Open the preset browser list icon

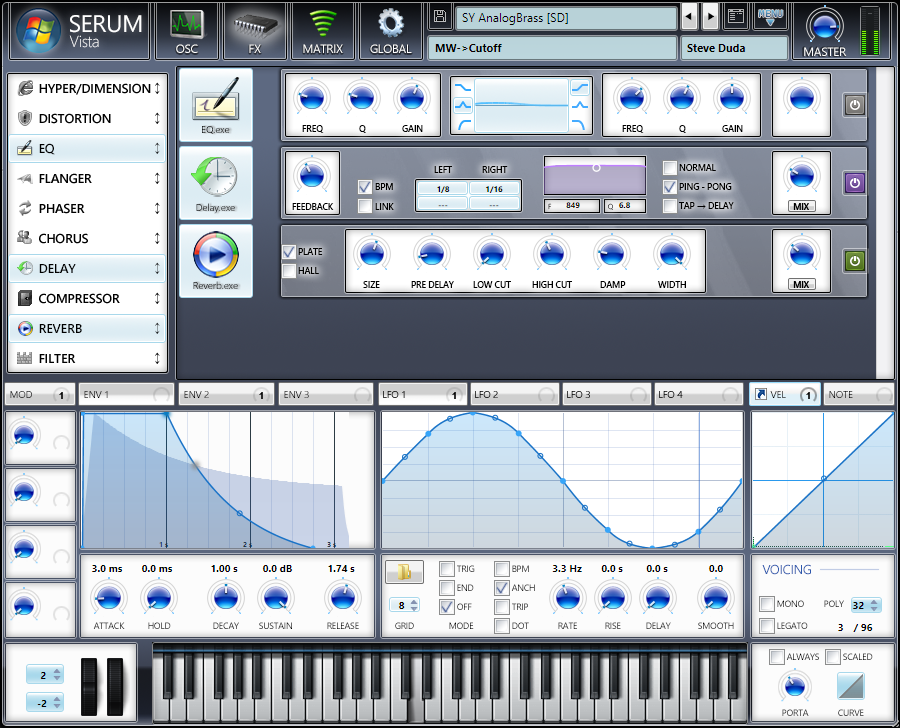736,17
